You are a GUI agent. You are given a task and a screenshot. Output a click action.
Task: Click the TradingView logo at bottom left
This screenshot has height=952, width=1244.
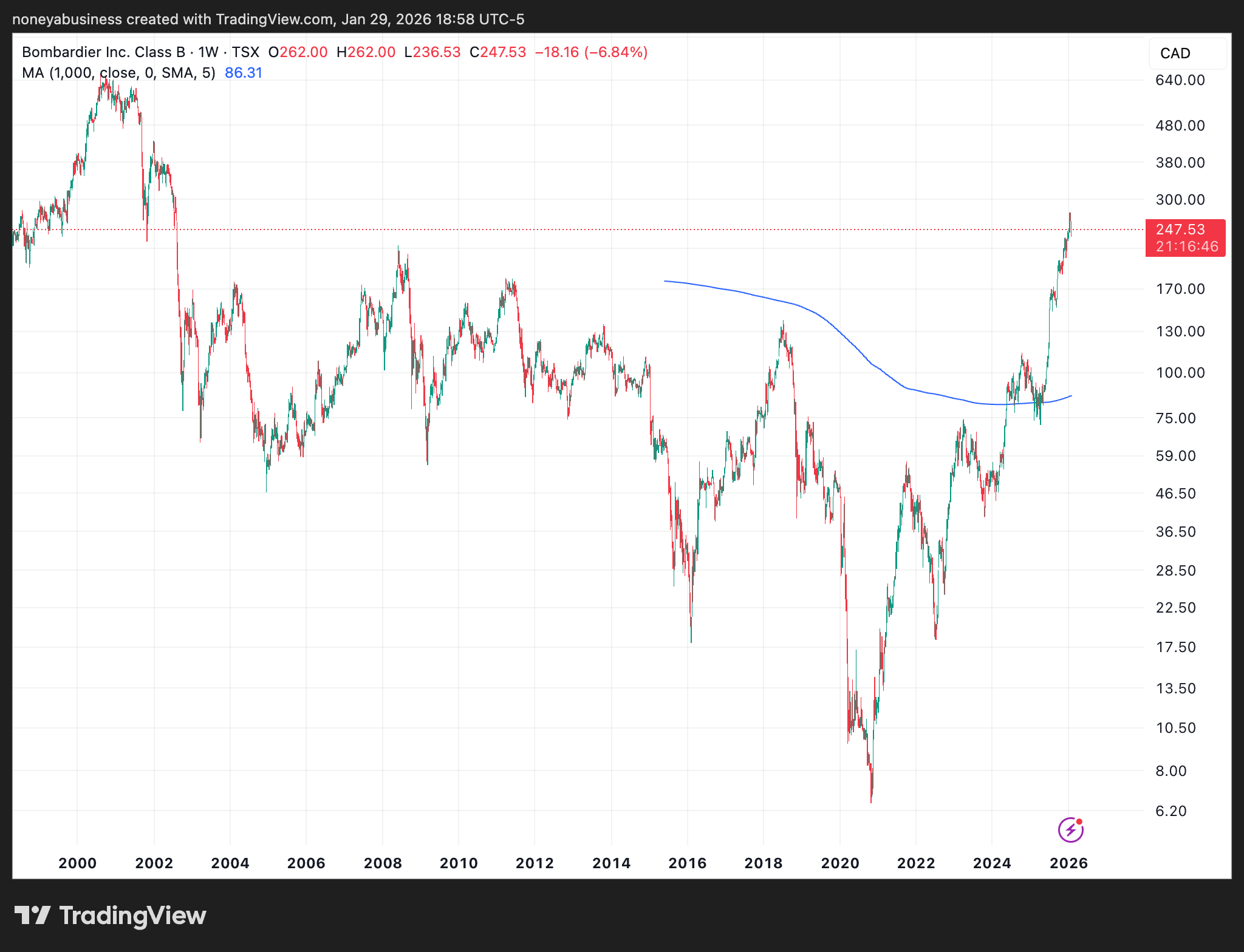point(111,916)
